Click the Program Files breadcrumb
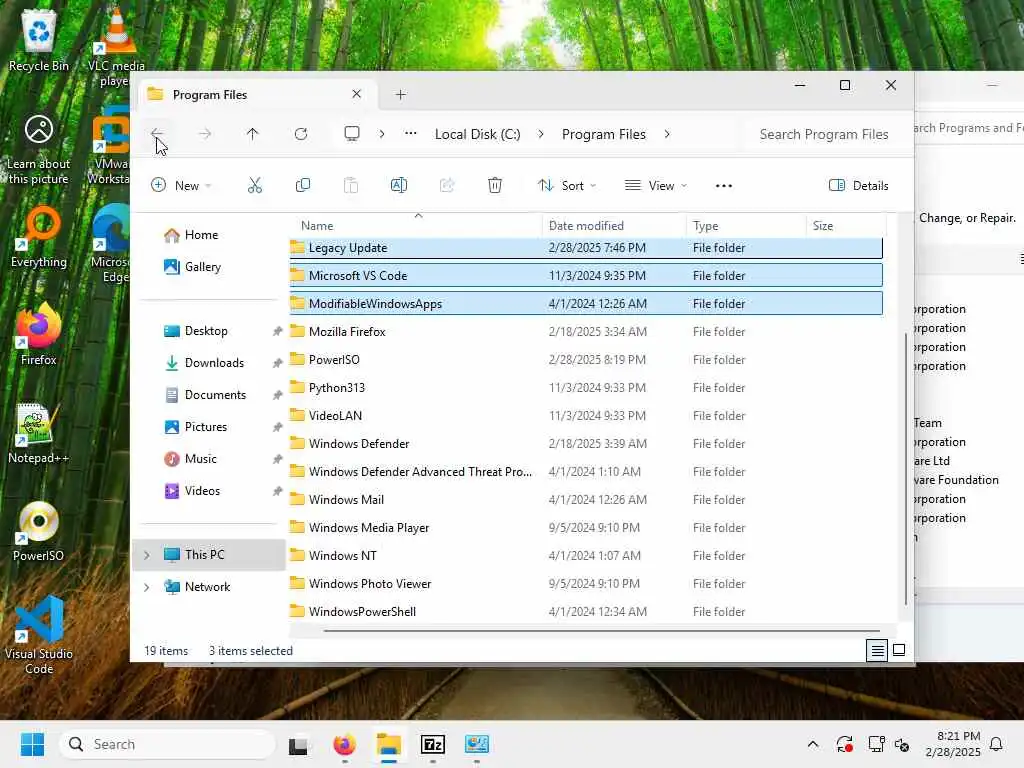Screen dimensions: 1024x768 (x=603, y=134)
